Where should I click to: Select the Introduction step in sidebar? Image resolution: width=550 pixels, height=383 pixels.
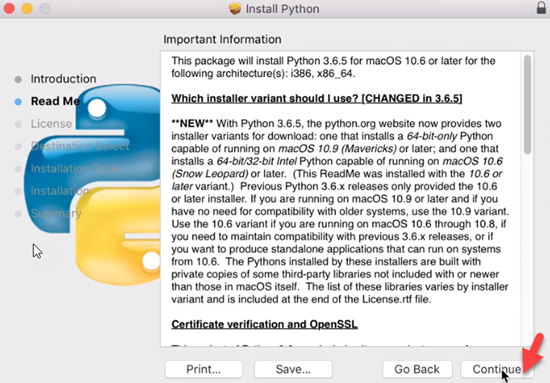click(x=63, y=79)
